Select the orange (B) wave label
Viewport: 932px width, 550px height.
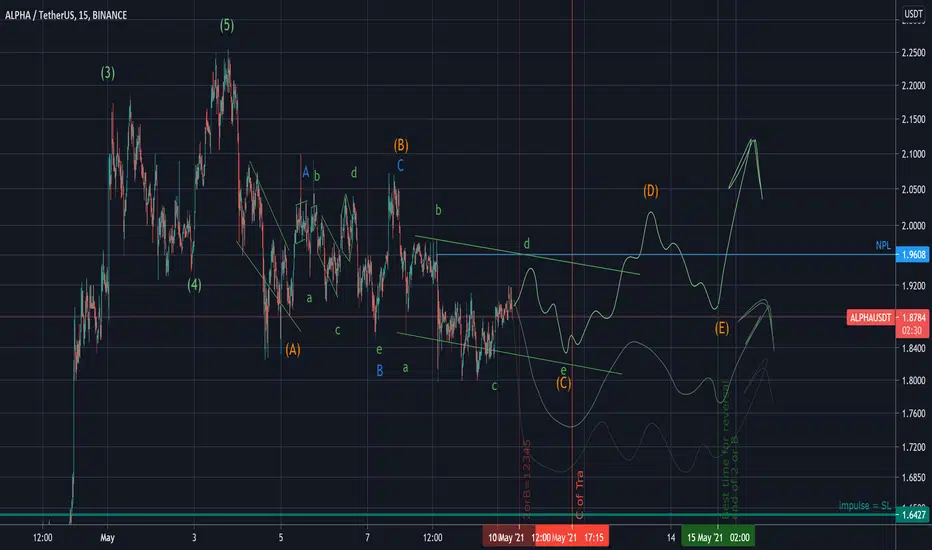coord(401,145)
